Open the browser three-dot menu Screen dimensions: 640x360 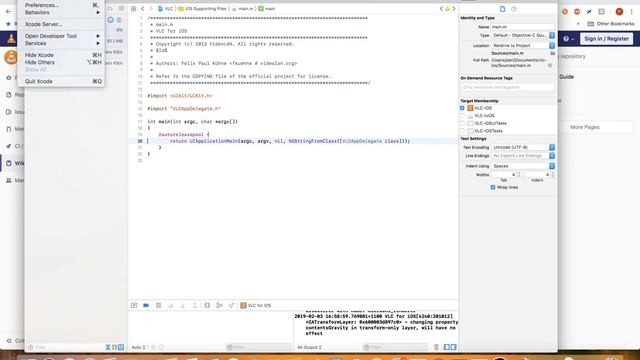point(632,12)
